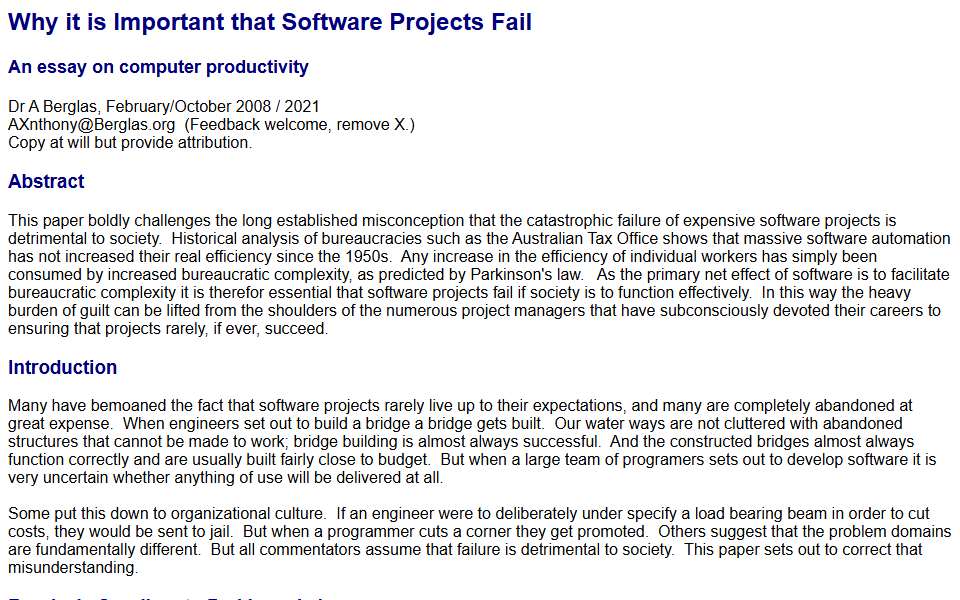This screenshot has height=600, width=960.
Task: Click the Introduction section heading
Action: (62, 367)
